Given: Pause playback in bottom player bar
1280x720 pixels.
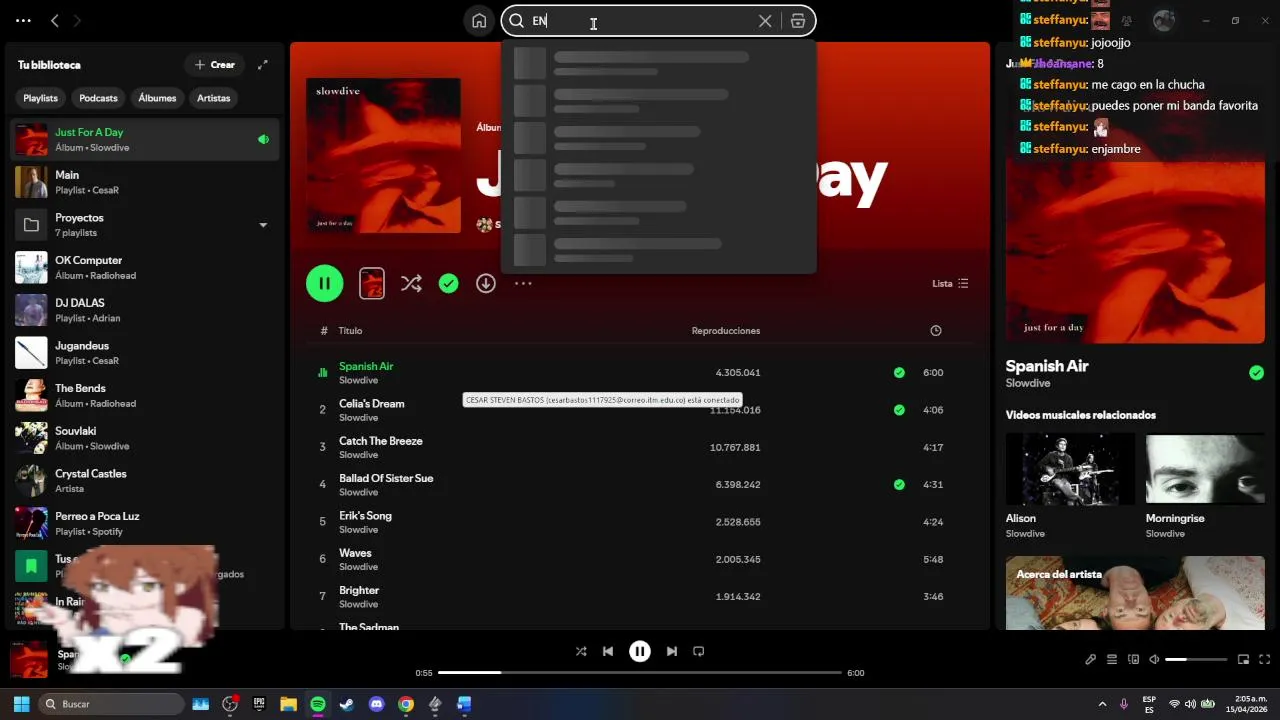Looking at the screenshot, I should (x=640, y=651).
